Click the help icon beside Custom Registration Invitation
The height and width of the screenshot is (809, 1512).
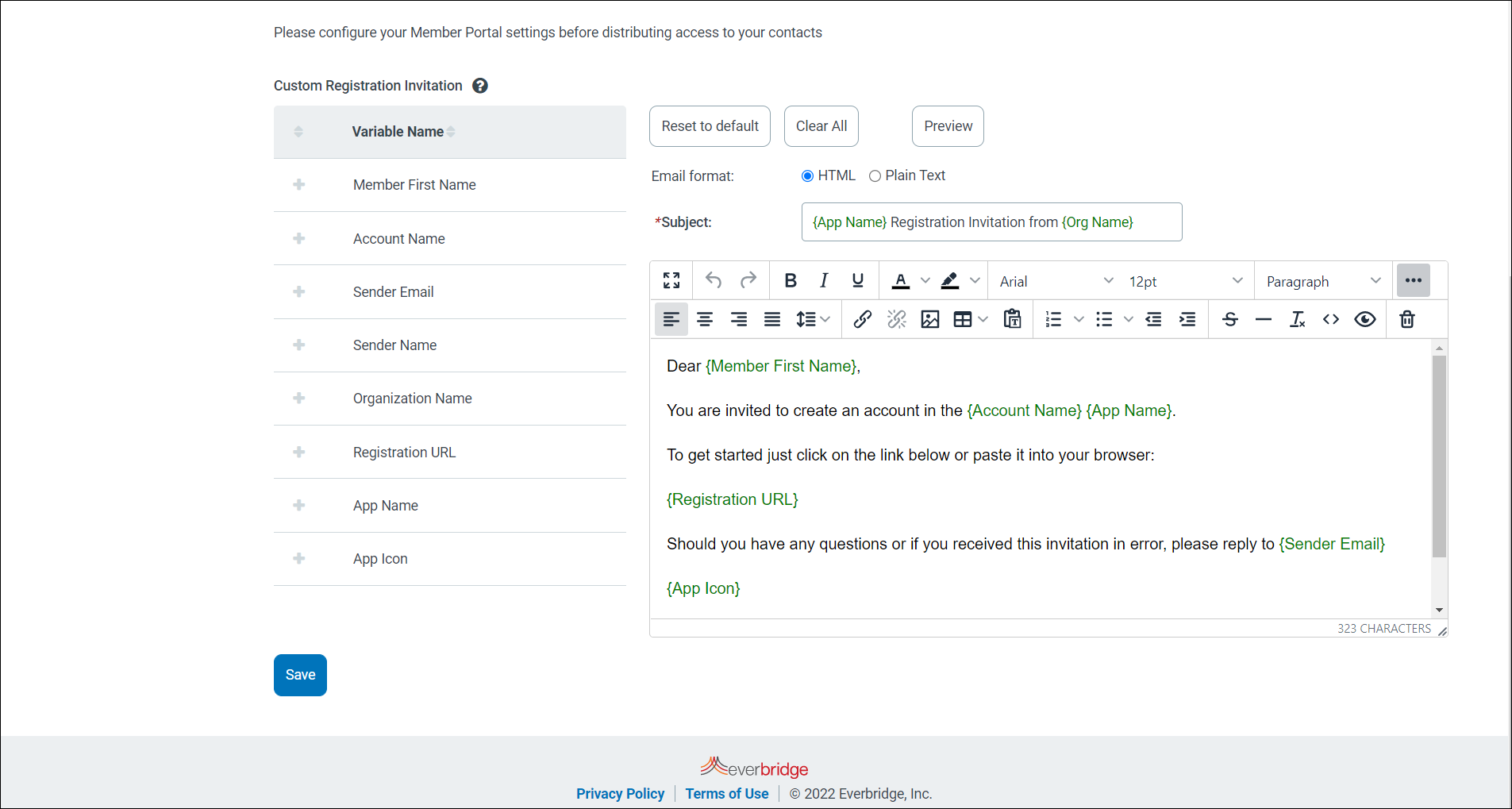tap(480, 86)
